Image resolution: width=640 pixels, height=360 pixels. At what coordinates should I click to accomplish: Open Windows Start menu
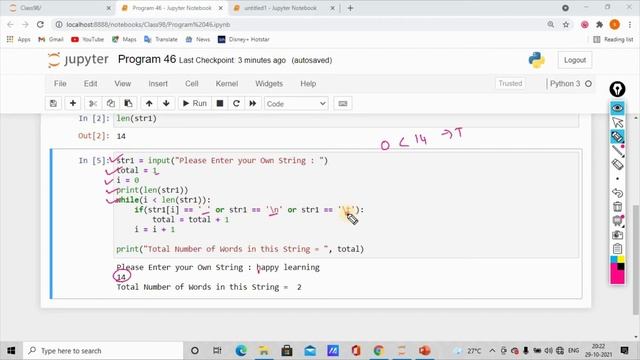(x=11, y=351)
